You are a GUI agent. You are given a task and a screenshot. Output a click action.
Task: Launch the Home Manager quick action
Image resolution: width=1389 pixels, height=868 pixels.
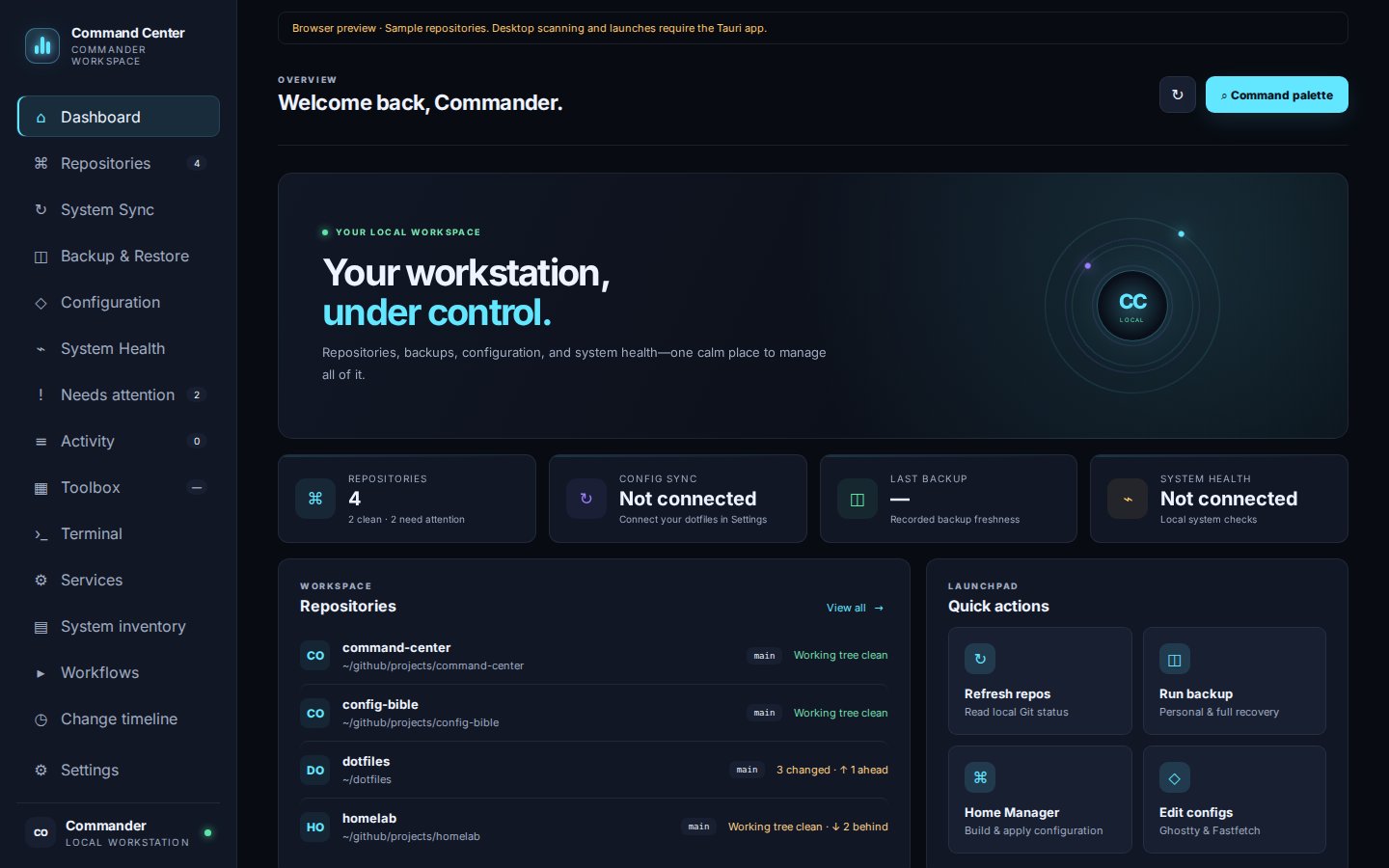(x=1040, y=800)
